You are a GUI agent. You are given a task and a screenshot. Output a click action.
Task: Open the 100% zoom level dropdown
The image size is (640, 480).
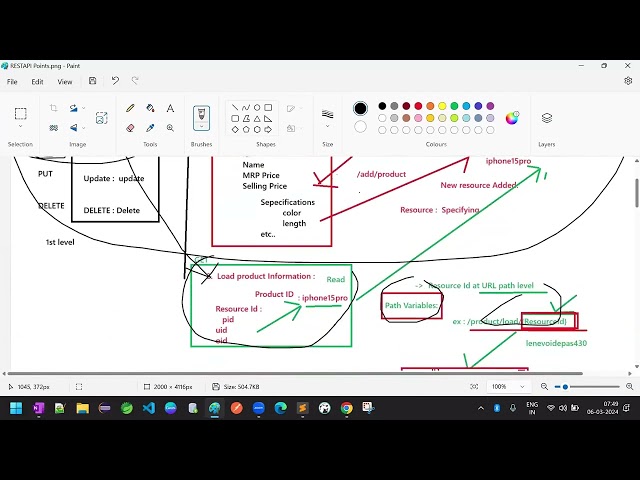point(508,386)
